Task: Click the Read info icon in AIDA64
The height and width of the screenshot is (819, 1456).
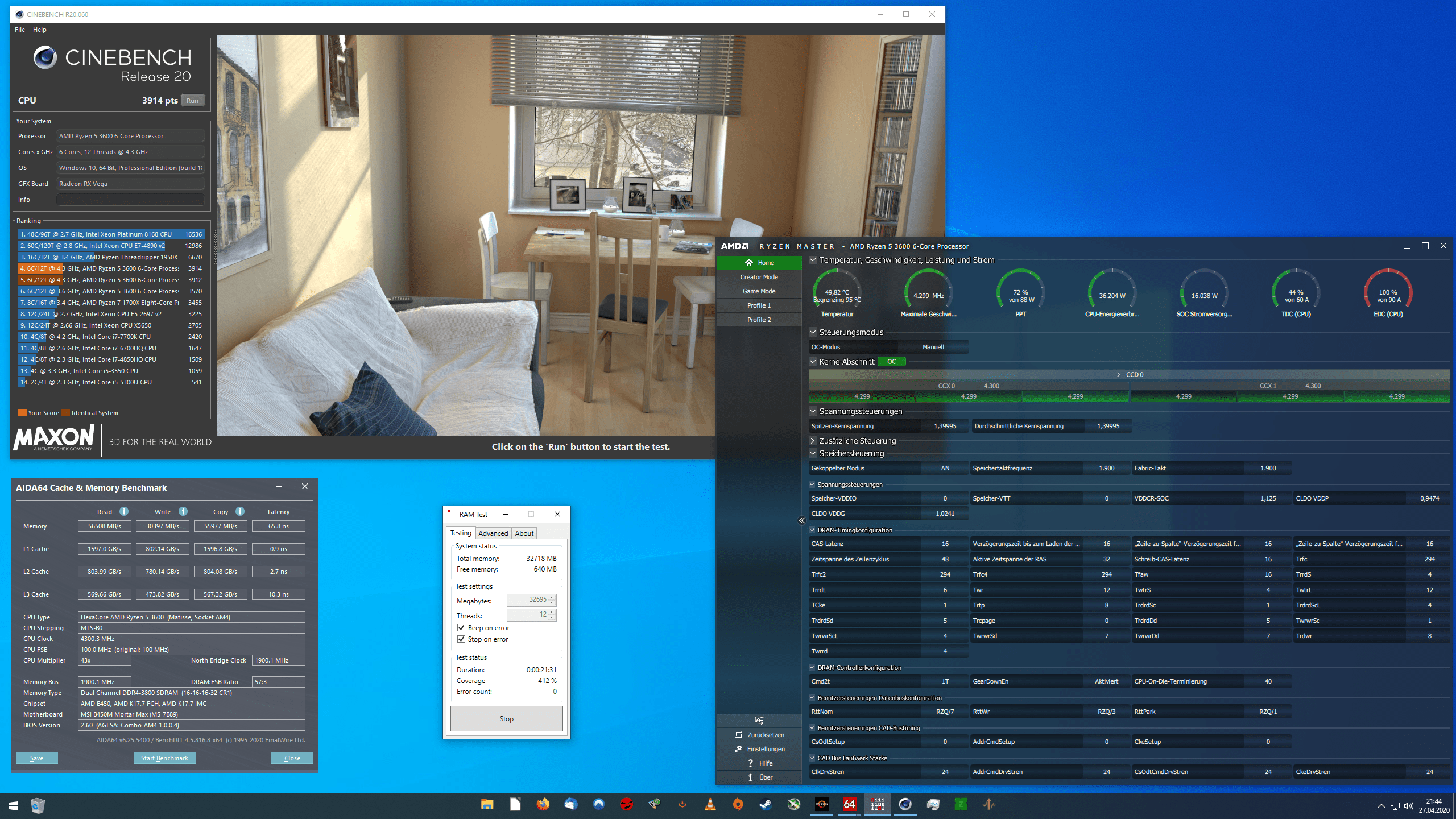Action: [124, 511]
